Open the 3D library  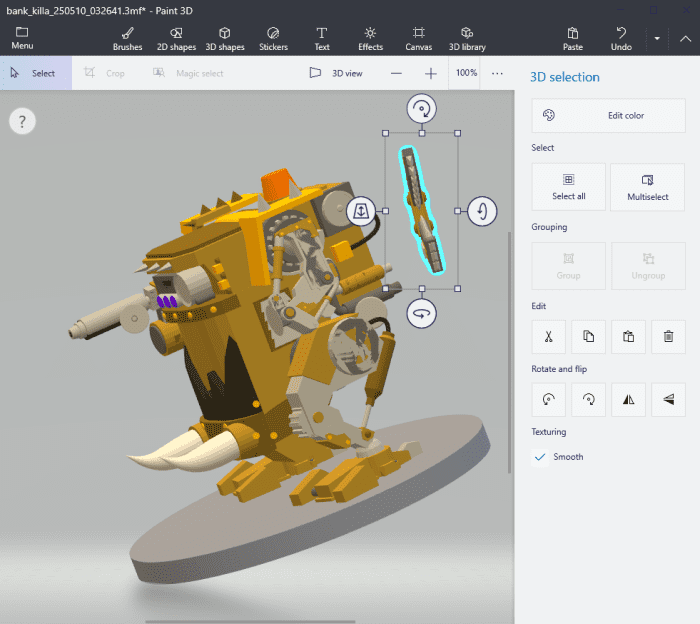pos(467,39)
